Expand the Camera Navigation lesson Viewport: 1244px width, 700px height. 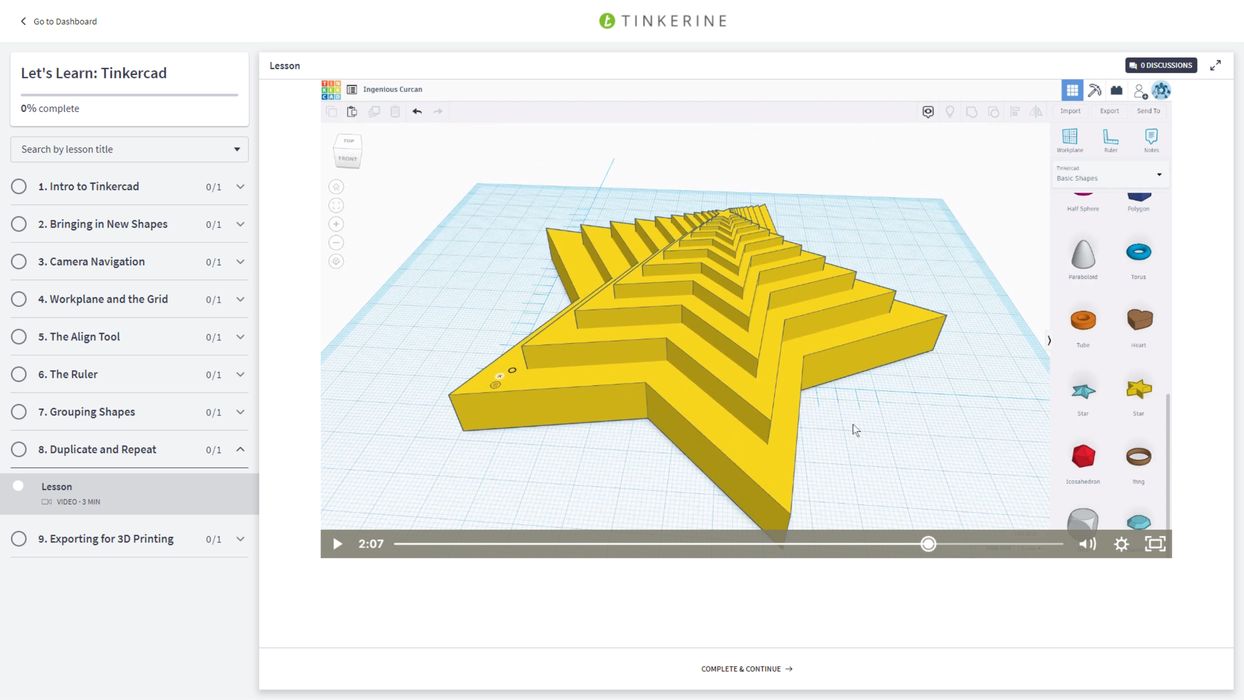(x=239, y=261)
